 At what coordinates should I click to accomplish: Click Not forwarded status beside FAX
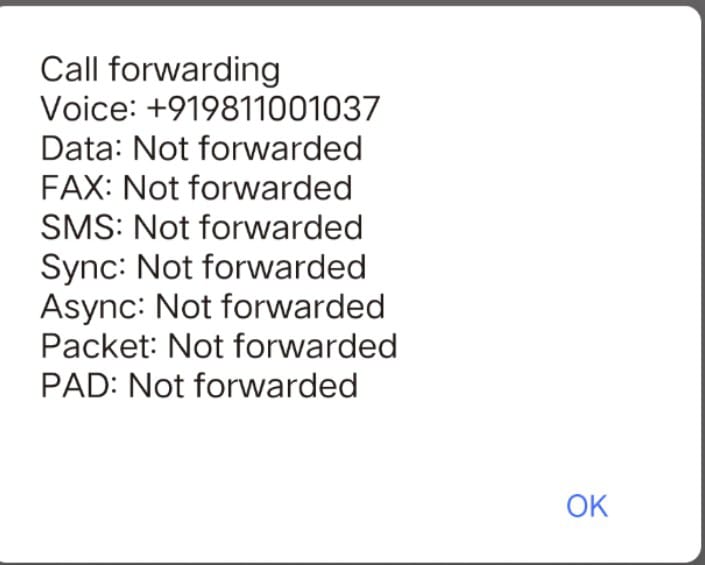coord(237,188)
